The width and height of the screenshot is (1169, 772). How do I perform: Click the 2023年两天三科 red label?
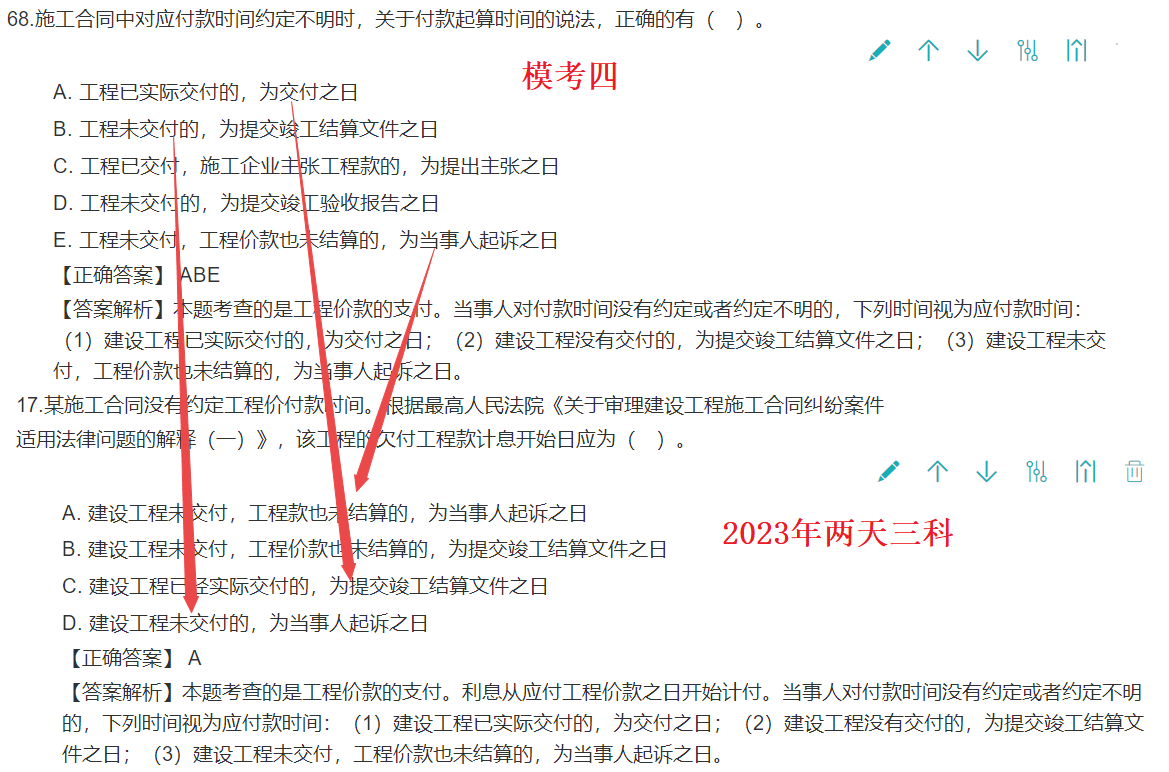839,535
